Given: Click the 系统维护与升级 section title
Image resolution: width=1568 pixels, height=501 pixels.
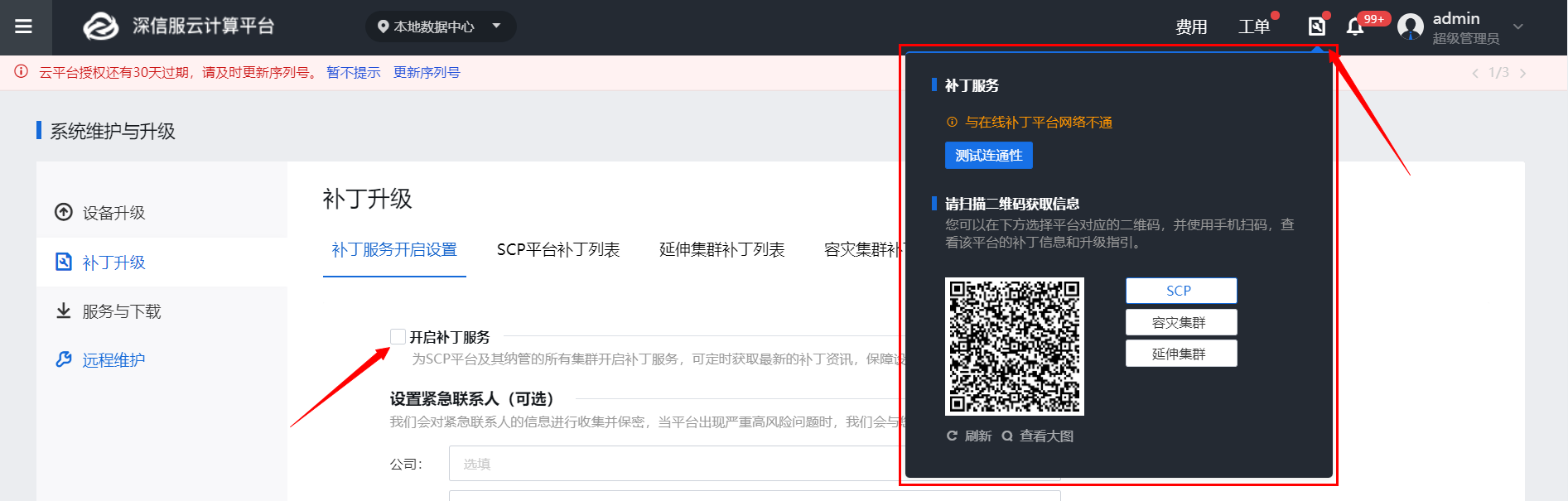Looking at the screenshot, I should click(x=113, y=131).
